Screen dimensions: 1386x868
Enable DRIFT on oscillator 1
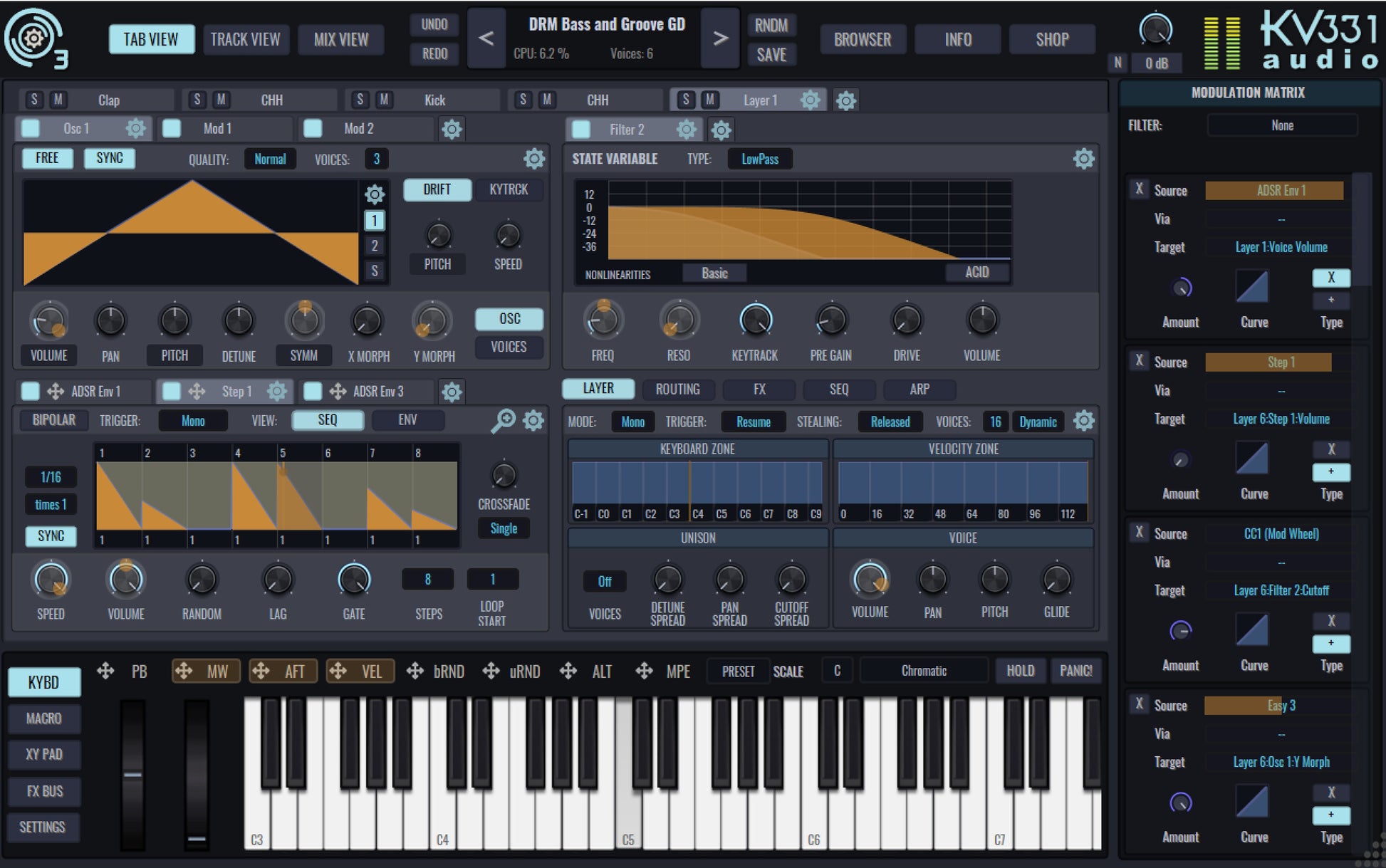click(437, 189)
